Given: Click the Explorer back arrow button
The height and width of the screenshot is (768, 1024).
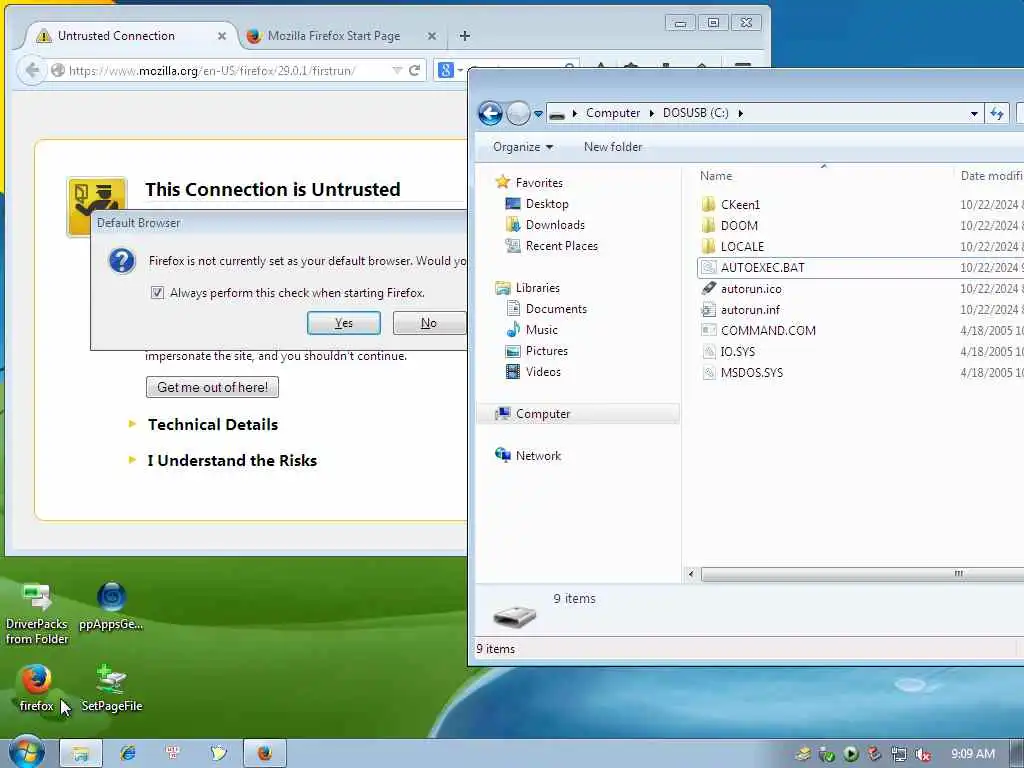Looking at the screenshot, I should (490, 113).
